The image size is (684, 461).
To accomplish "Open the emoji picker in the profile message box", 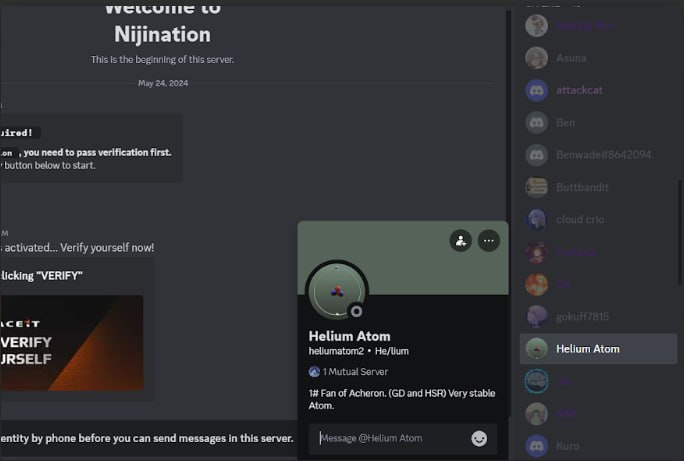I will tap(479, 438).
